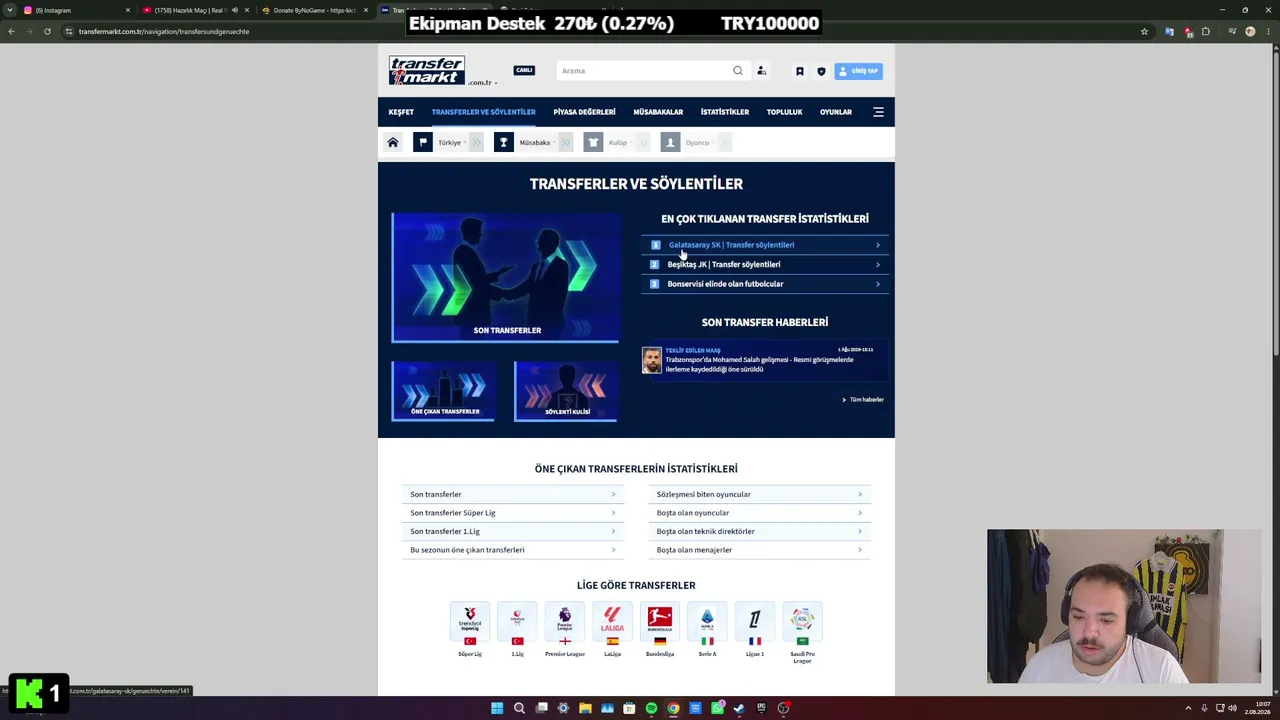Click the trophy icon next to Müsabaka
This screenshot has width=1280, height=720.
coord(503,143)
